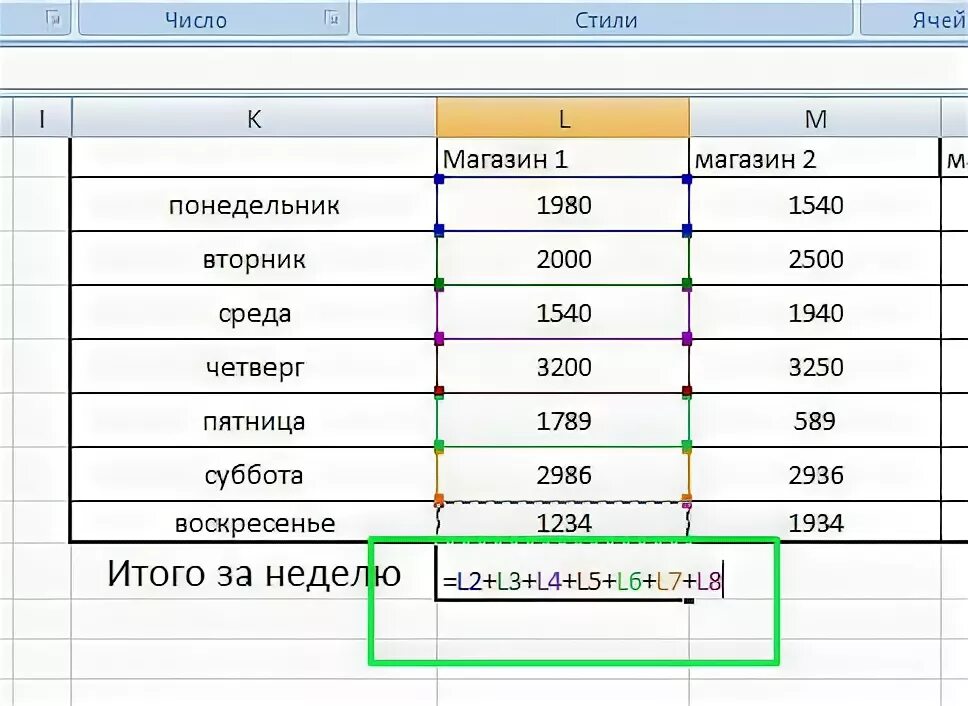
Task: Select column L header
Action: point(564,117)
